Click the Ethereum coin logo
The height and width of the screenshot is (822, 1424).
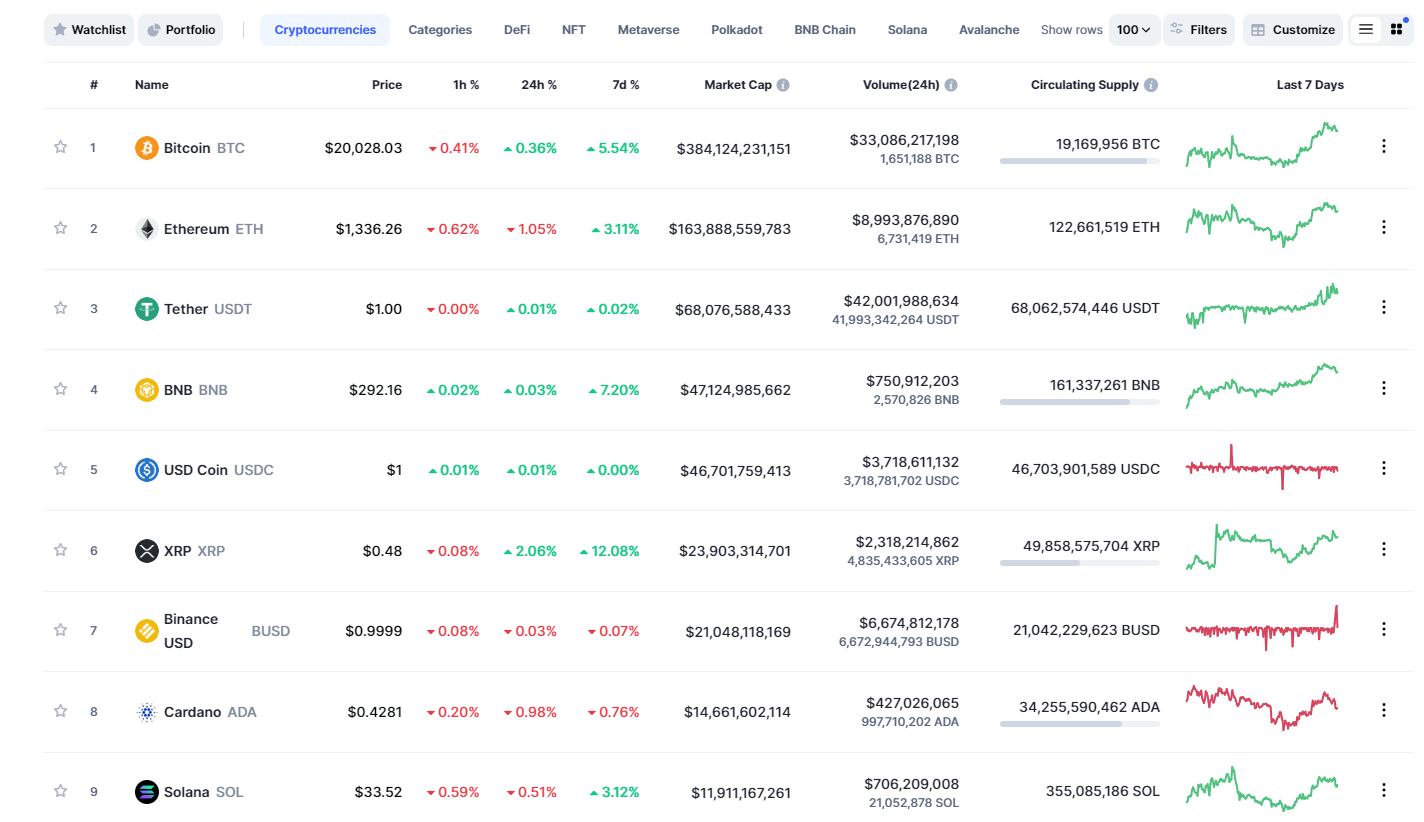point(146,228)
